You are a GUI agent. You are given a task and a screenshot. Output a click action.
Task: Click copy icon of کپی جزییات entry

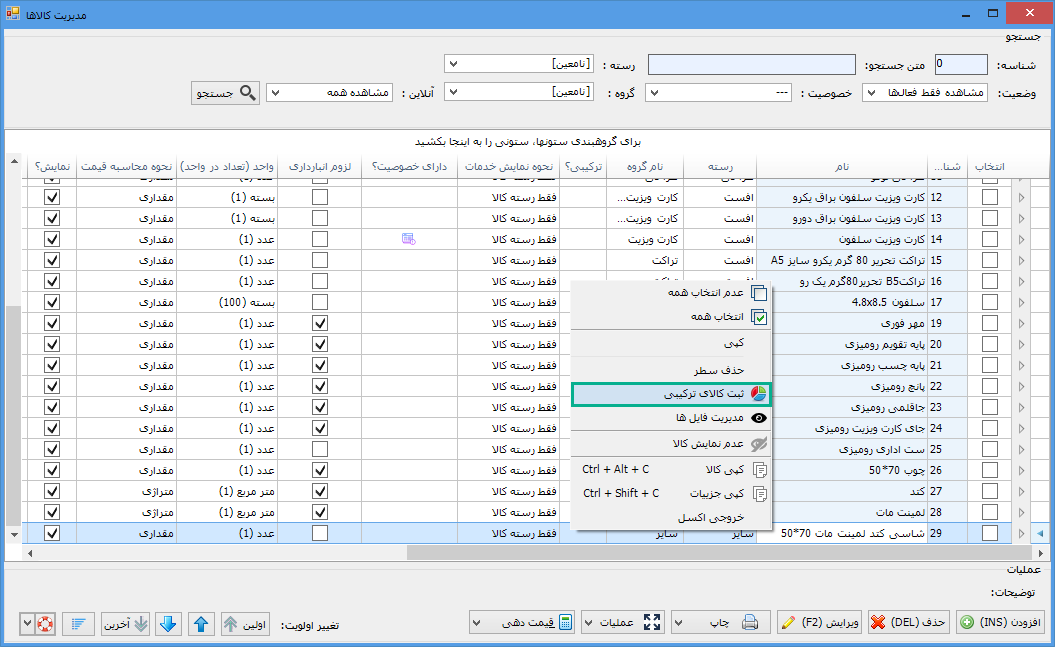coord(760,494)
